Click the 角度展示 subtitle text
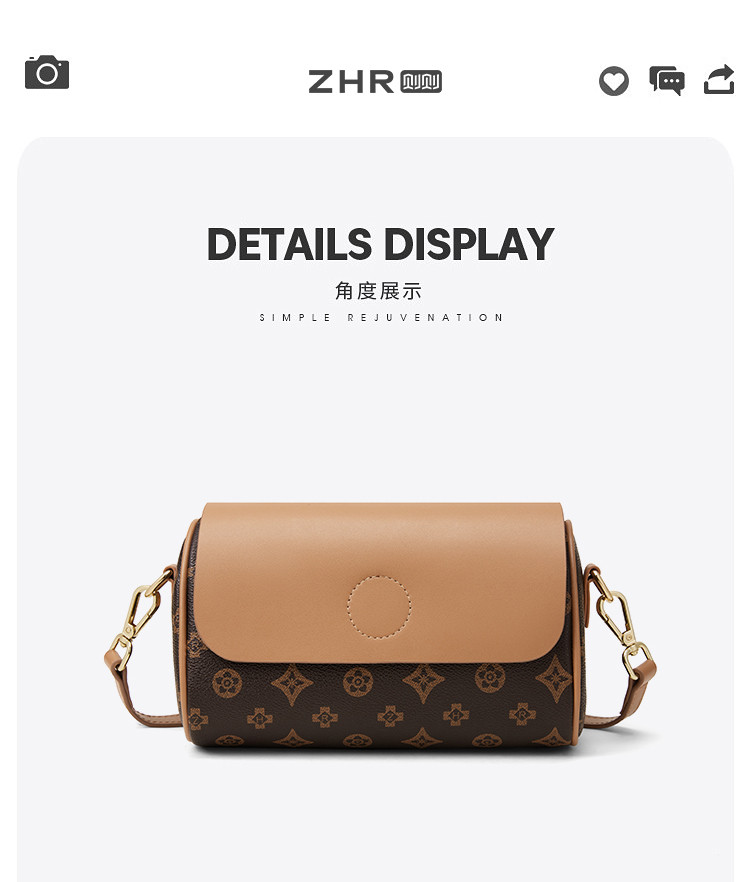The height and width of the screenshot is (882, 750). click(x=378, y=291)
